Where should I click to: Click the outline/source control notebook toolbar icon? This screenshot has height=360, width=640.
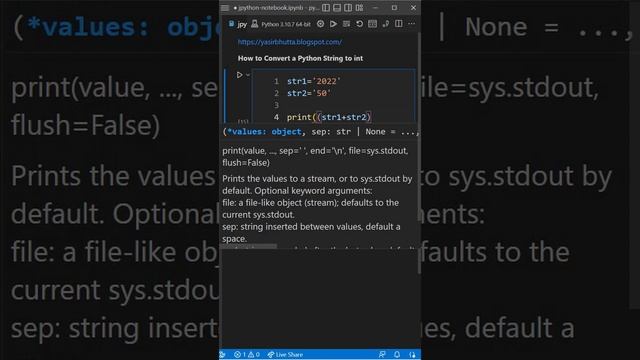pos(386,24)
